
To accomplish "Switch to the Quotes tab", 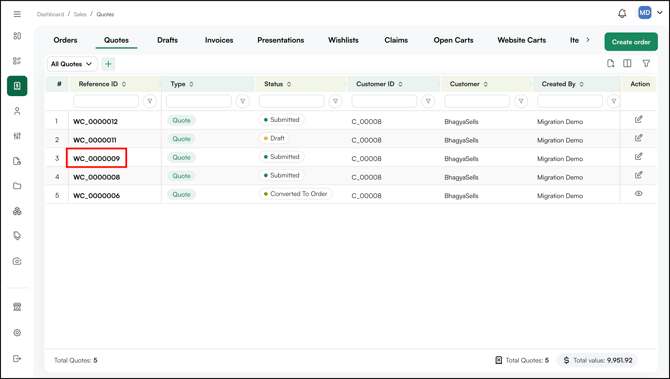I will [116, 40].
